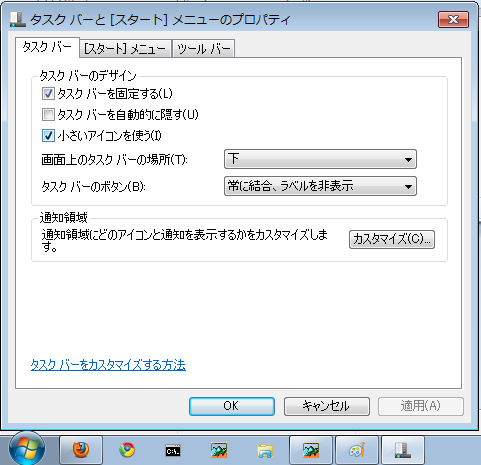
Task: Click the キャンセル button
Action: click(x=327, y=406)
